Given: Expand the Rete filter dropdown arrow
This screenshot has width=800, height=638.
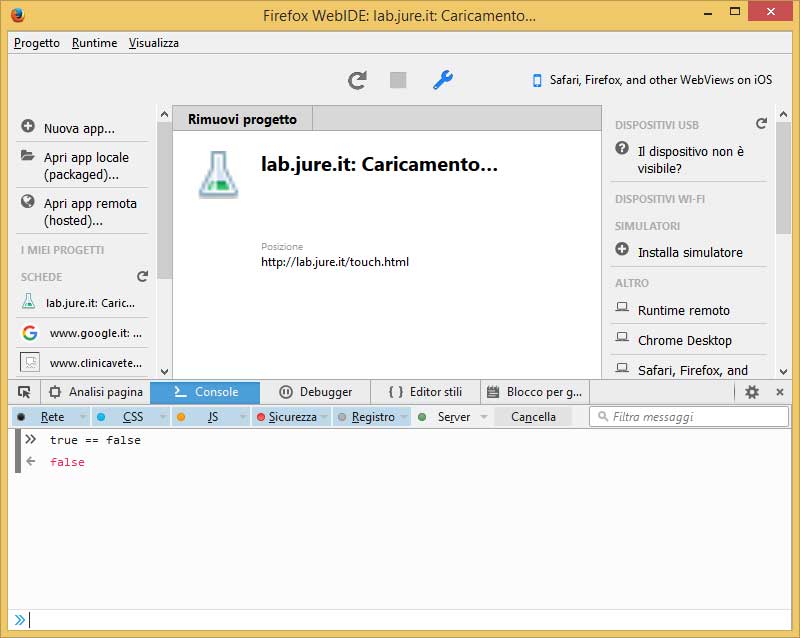Looking at the screenshot, I should (83, 417).
